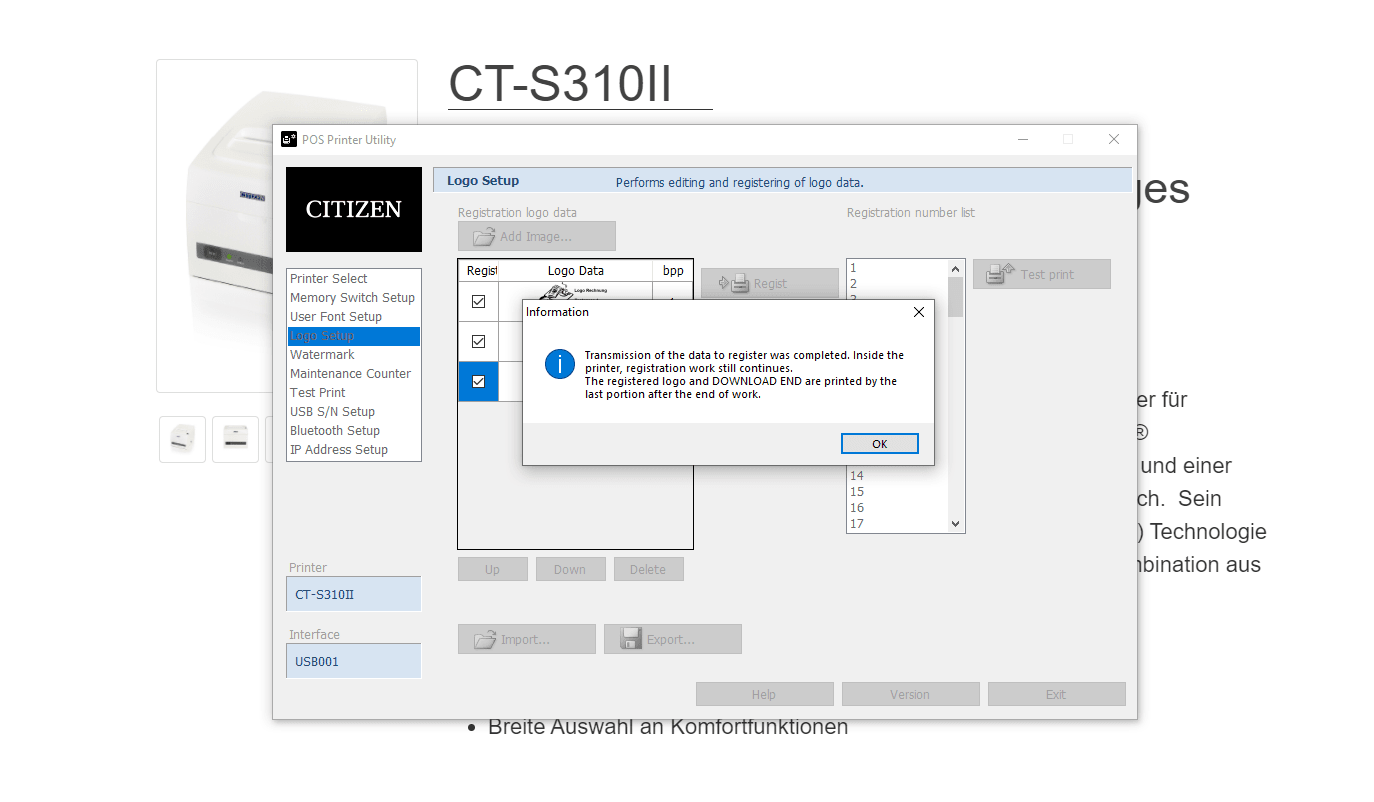Image resolution: width=1374 pixels, height=802 pixels.
Task: Click the USB001 interface field
Action: coord(354,661)
